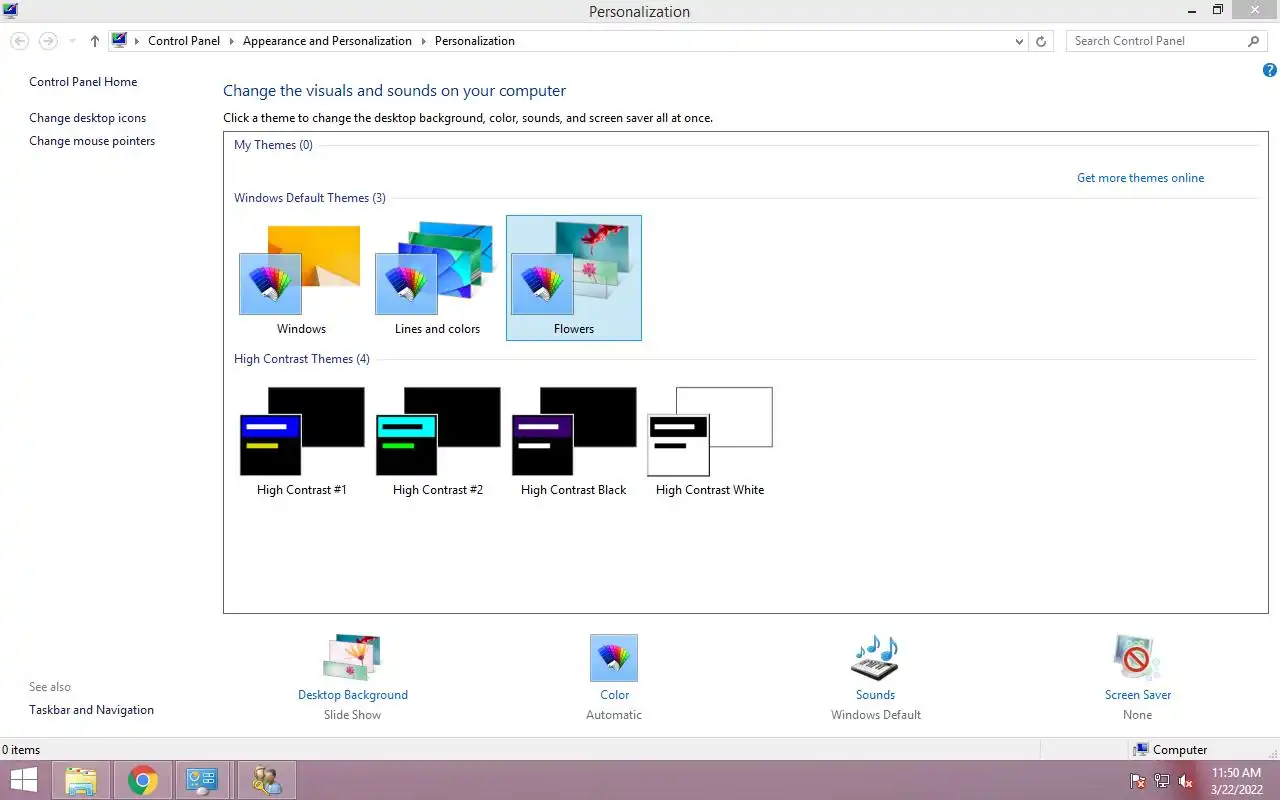Choose the Flowers theme
Image resolution: width=1280 pixels, height=800 pixels.
tap(574, 278)
